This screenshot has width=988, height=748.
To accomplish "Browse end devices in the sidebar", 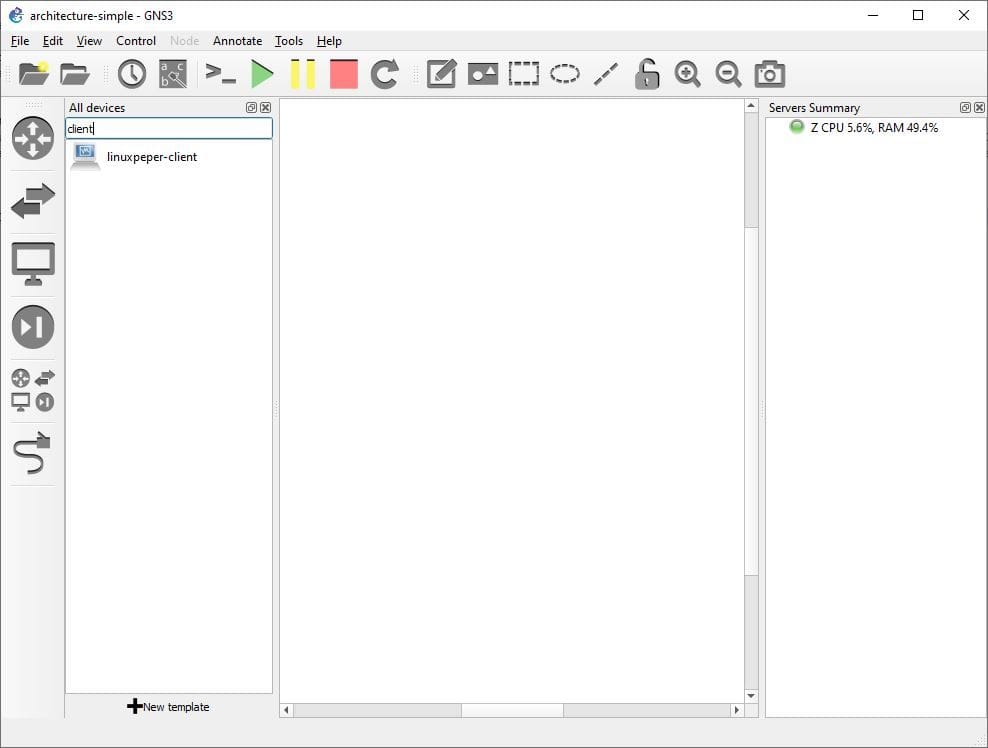I will click(x=32, y=263).
